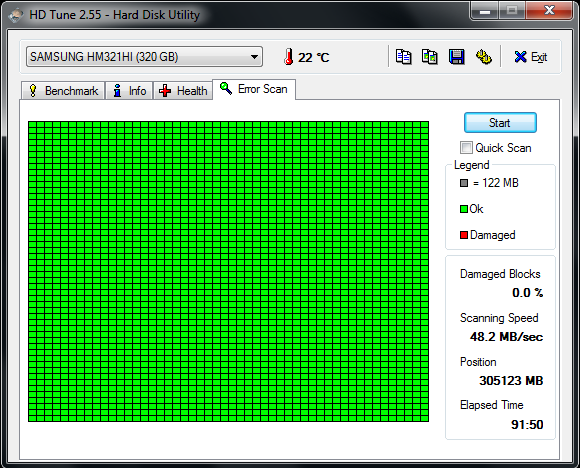The height and width of the screenshot is (468, 584).
Task: Click the save screenshot floppy disk icon
Action: coord(456,57)
